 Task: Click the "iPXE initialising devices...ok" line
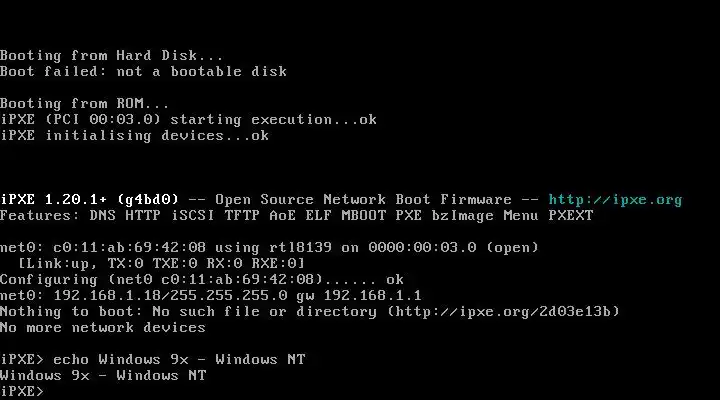(134, 135)
